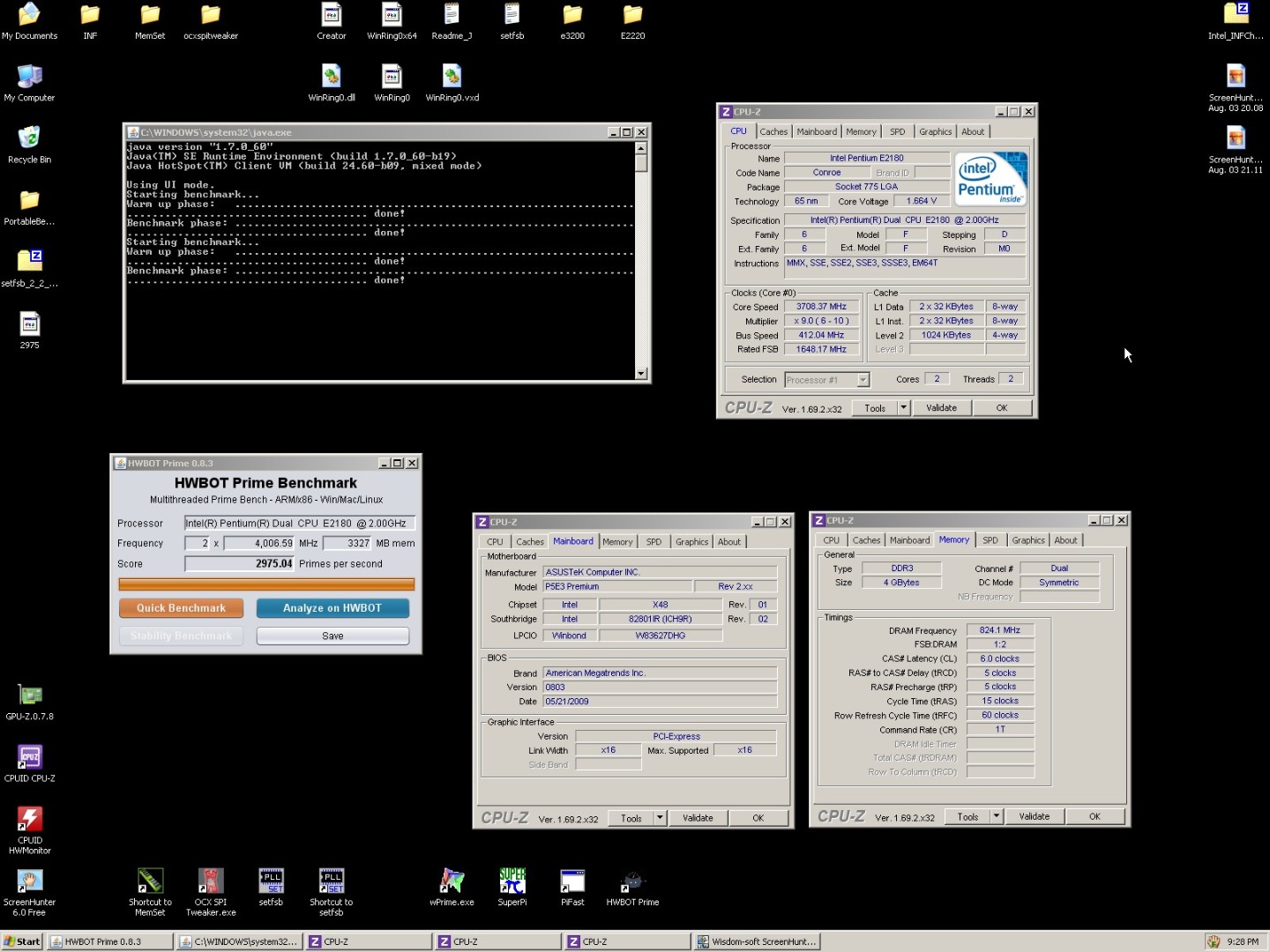This screenshot has width=1270, height=952.
Task: Open the E2220 folder icon
Action: click(x=632, y=21)
